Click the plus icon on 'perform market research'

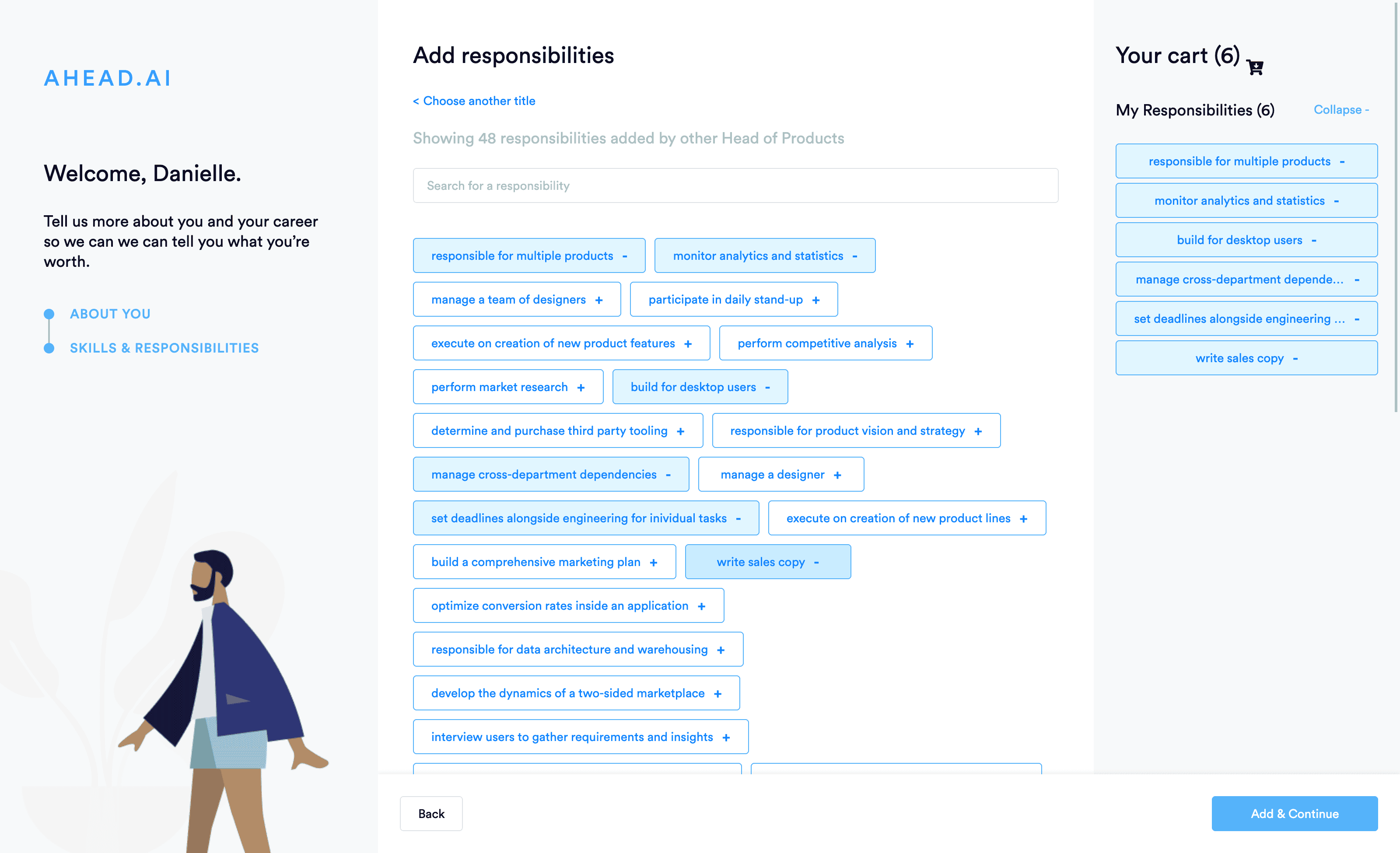[581, 387]
